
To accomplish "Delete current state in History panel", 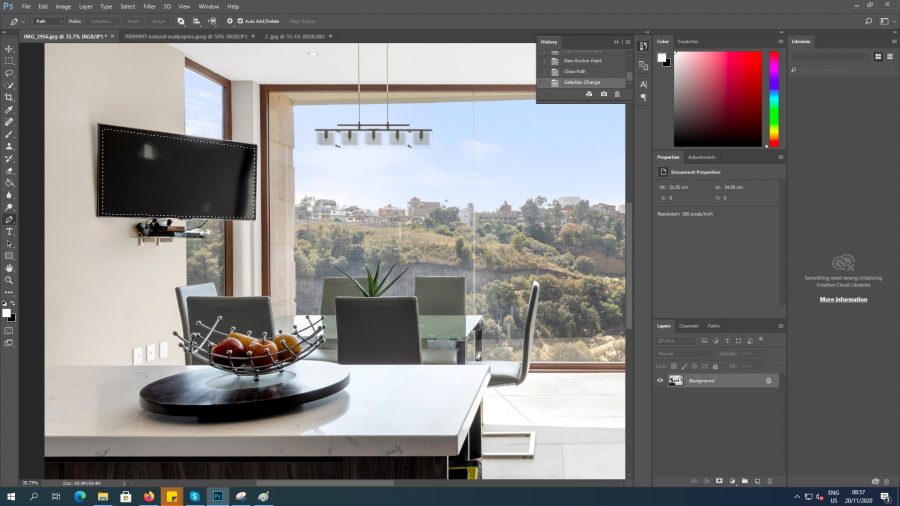I will [x=618, y=94].
